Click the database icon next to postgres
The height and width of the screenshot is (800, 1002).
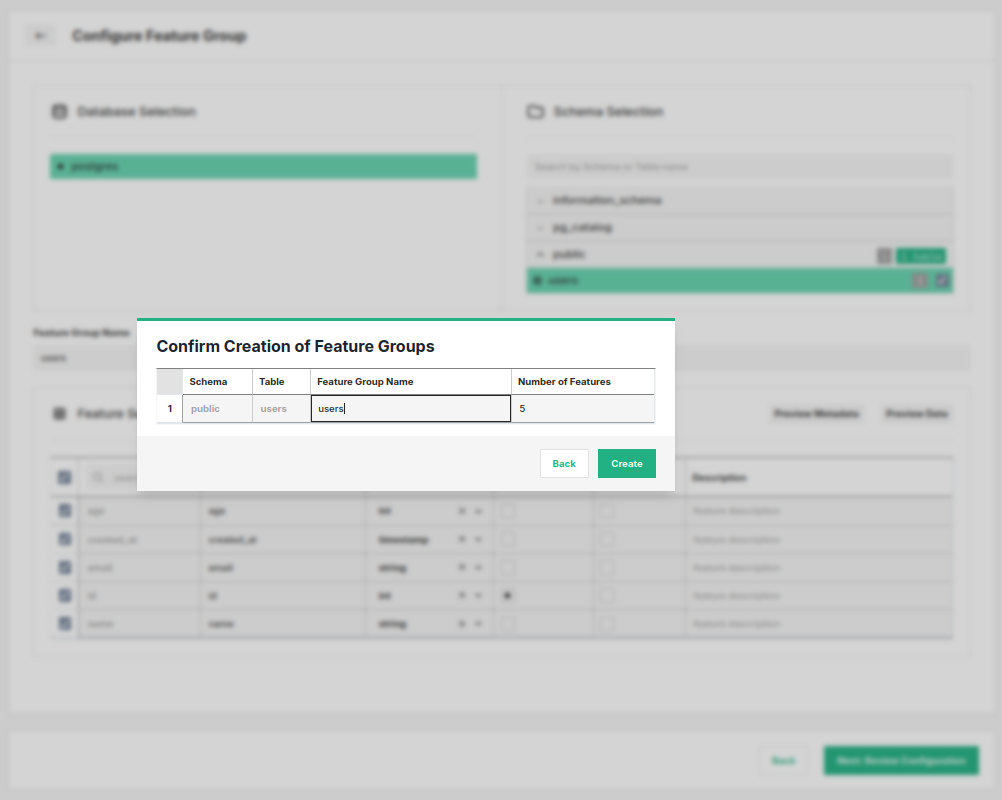(x=60, y=166)
